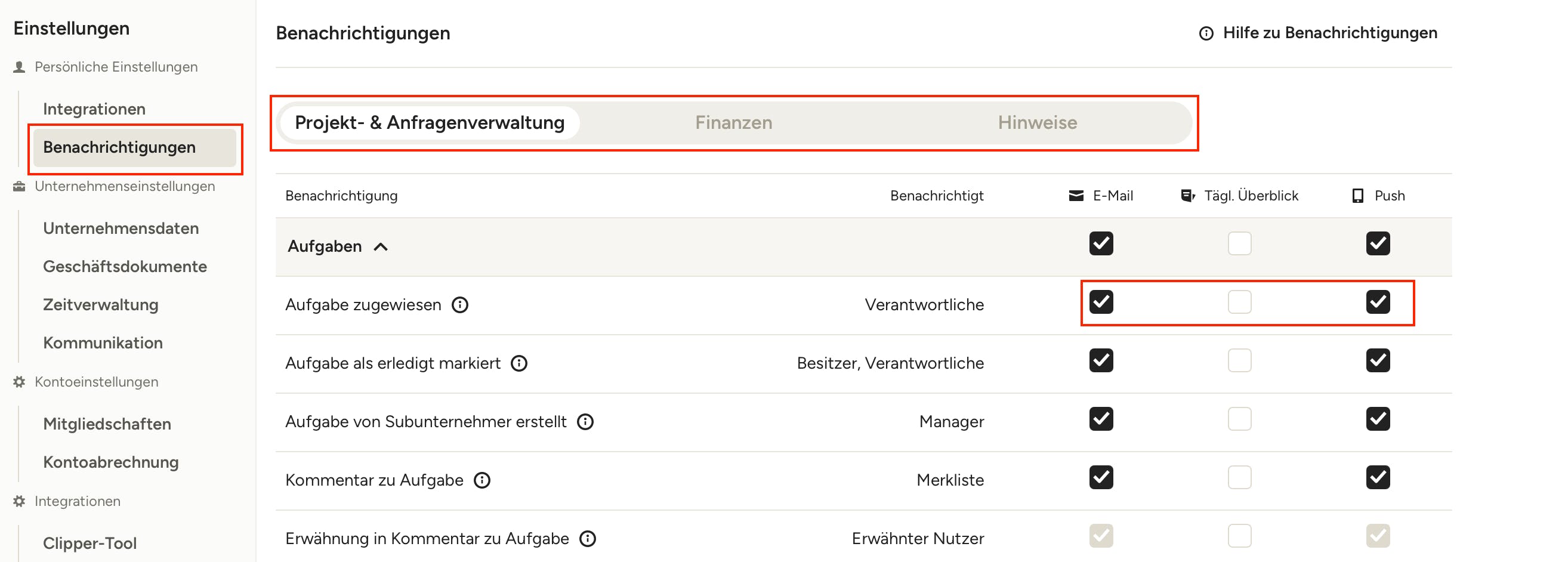Open Hilfe zu Benachrichtigungen link
The image size is (1568, 562).
[x=1329, y=33]
